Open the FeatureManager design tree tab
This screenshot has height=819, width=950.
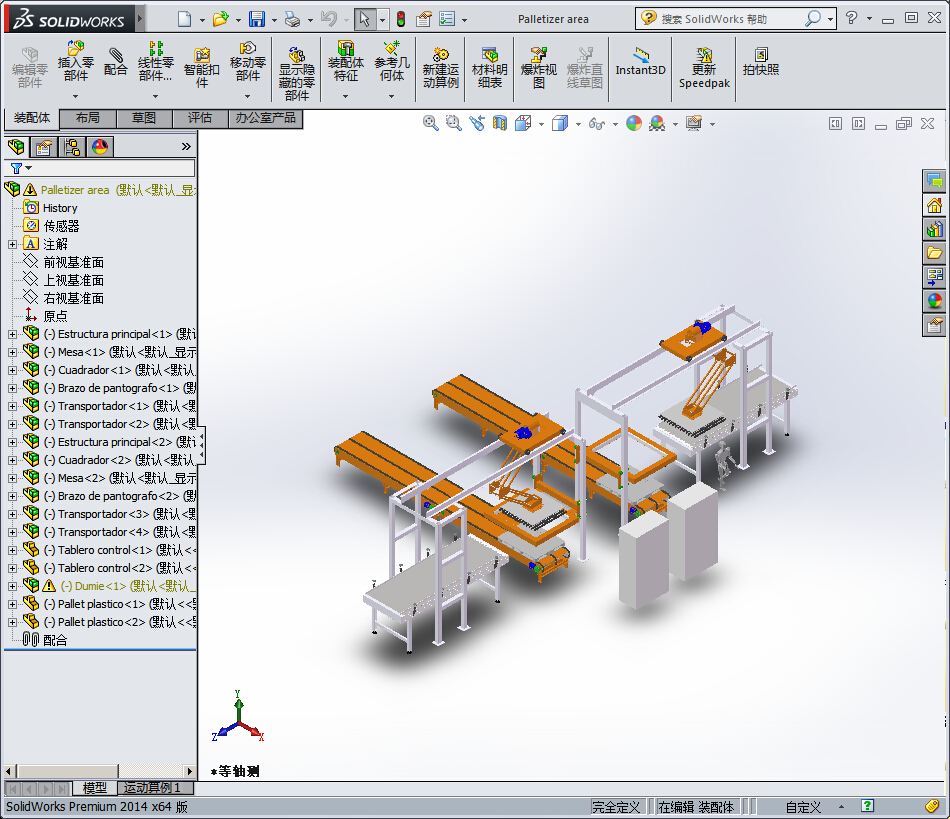(x=16, y=147)
